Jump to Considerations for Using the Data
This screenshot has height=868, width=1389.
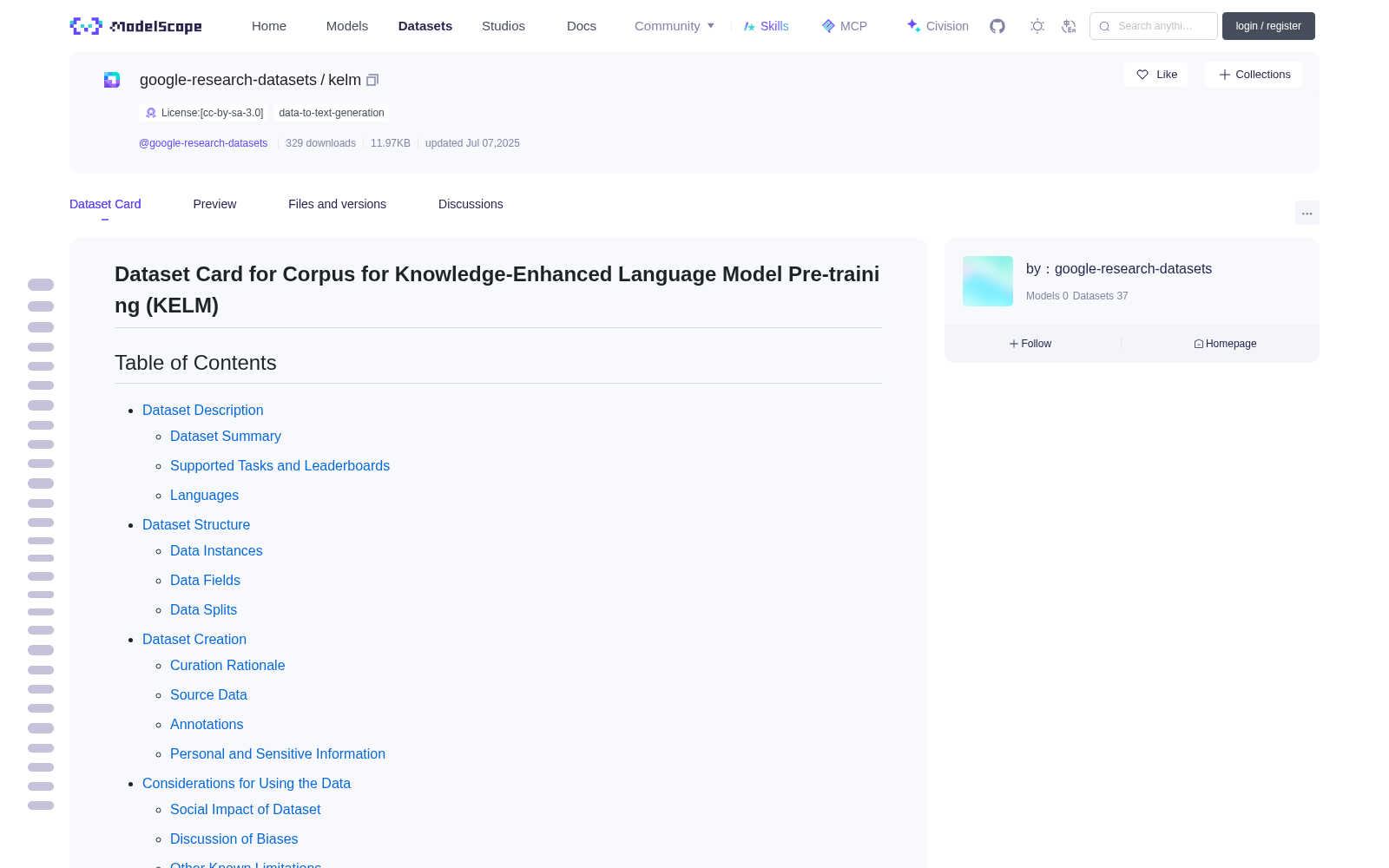(247, 783)
